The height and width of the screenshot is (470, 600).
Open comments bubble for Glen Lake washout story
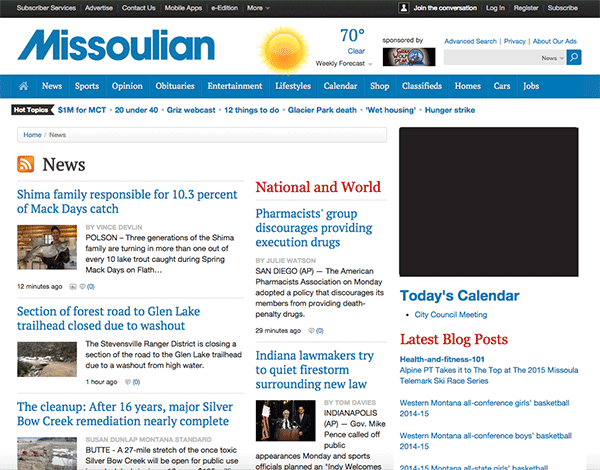[128, 382]
